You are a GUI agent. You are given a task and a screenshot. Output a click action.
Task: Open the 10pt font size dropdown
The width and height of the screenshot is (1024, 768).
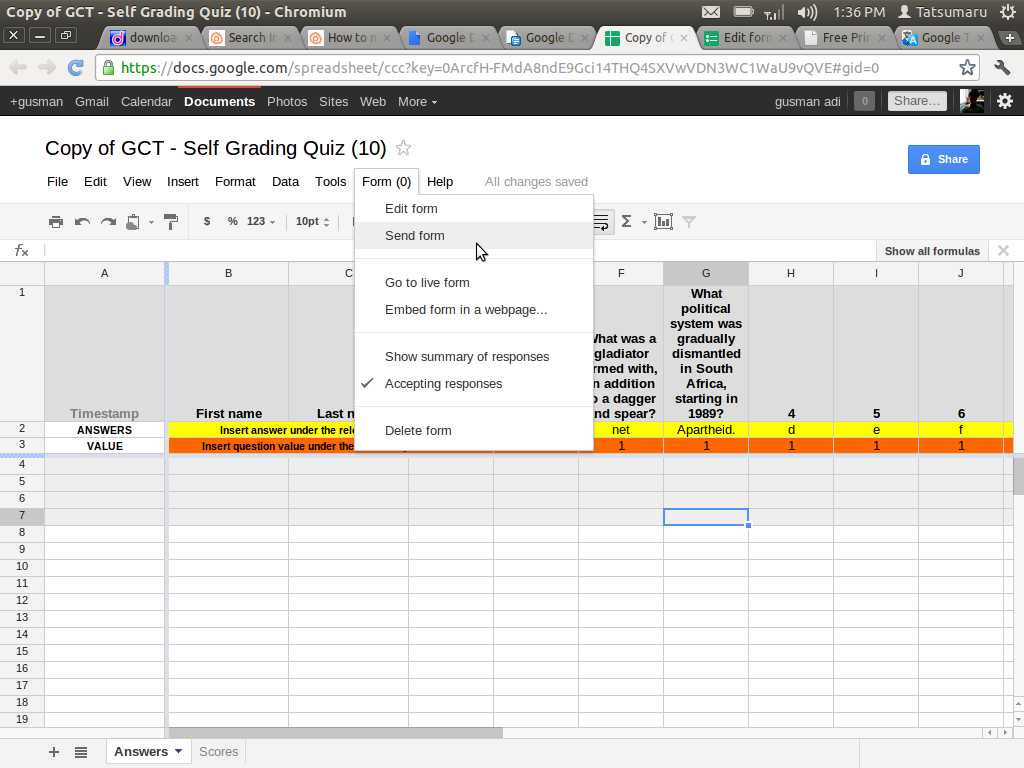point(312,221)
